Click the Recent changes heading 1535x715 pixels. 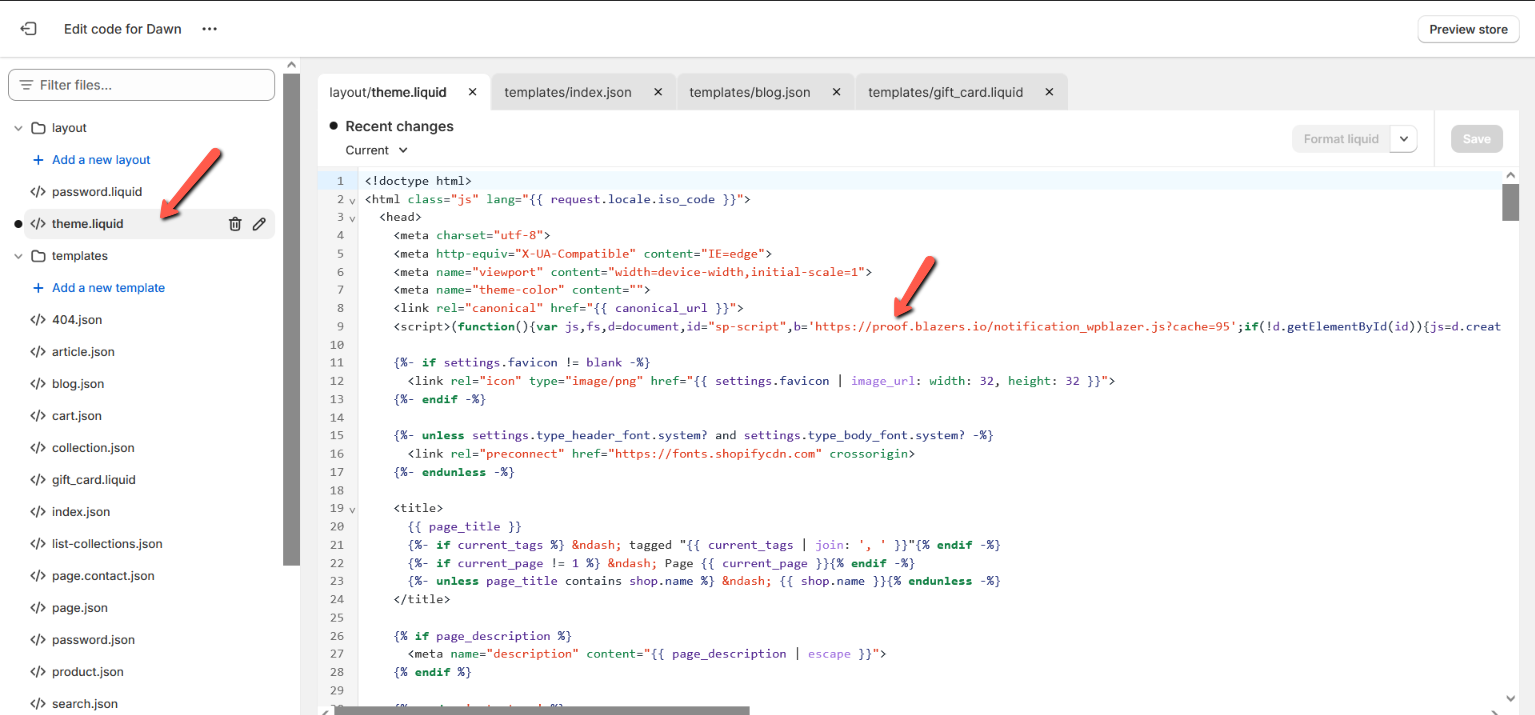[x=399, y=126]
